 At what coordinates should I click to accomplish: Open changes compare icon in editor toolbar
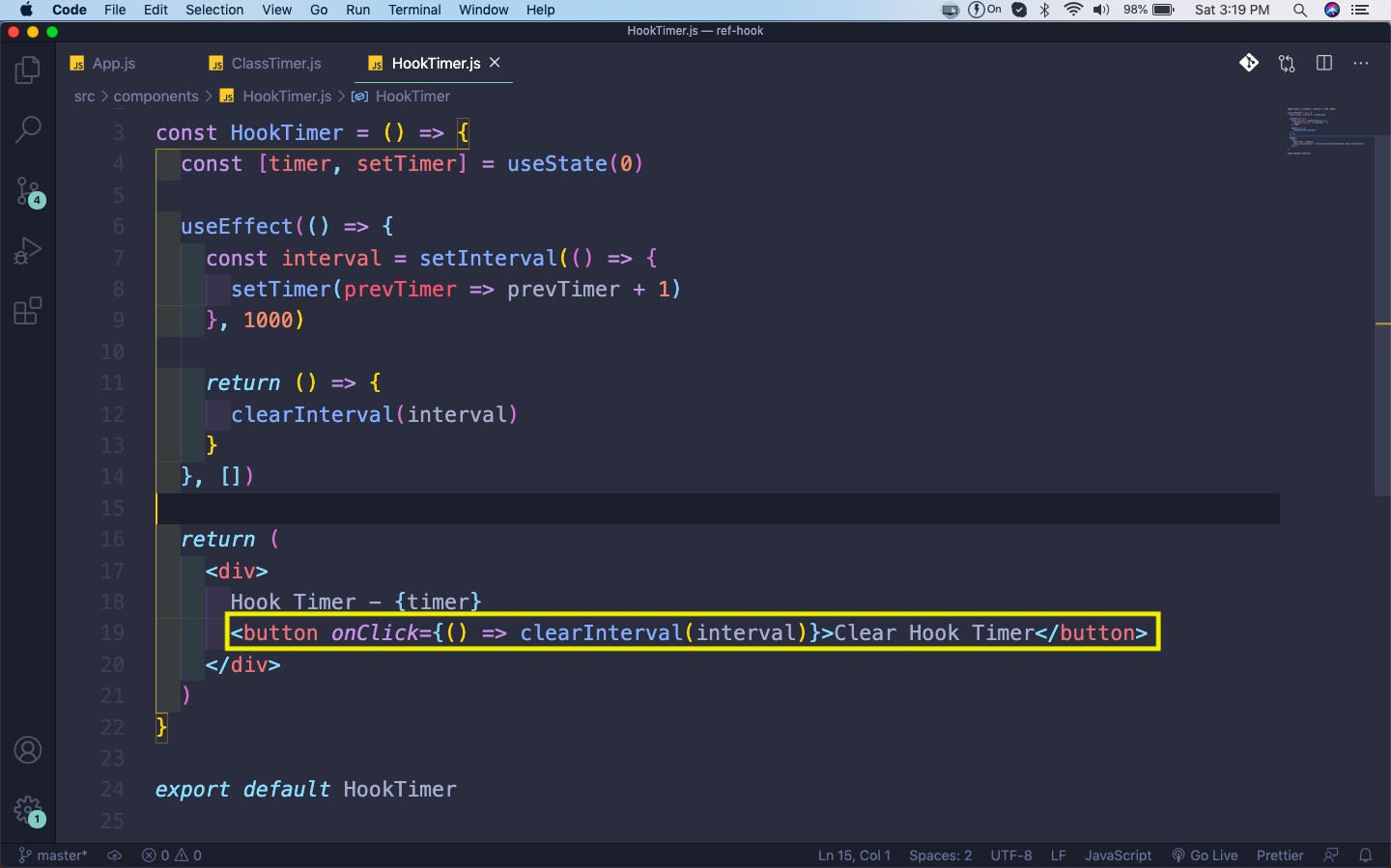[x=1287, y=63]
